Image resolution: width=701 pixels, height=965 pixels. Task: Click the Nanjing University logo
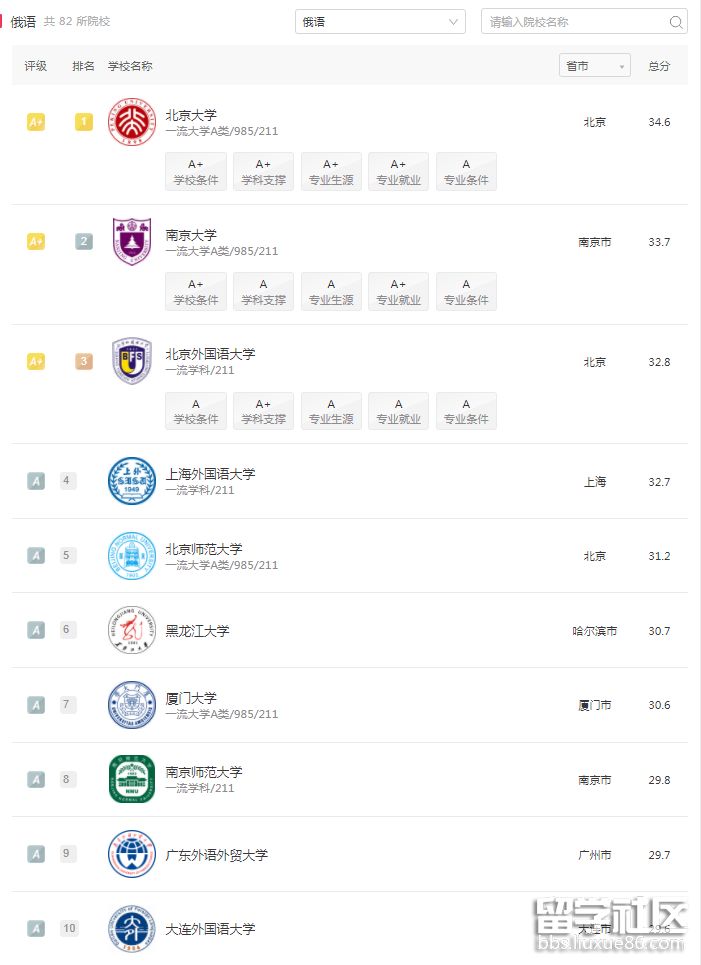[x=132, y=241]
